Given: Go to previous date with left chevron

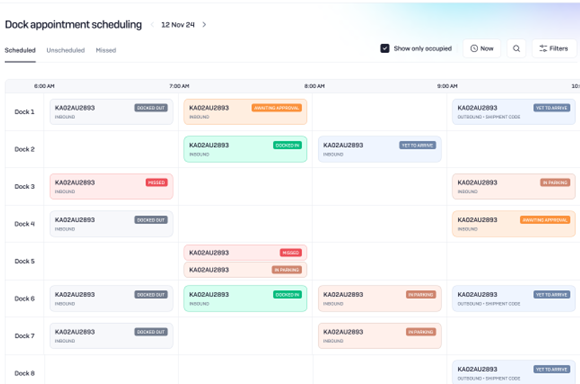Looking at the screenshot, I should [x=152, y=25].
